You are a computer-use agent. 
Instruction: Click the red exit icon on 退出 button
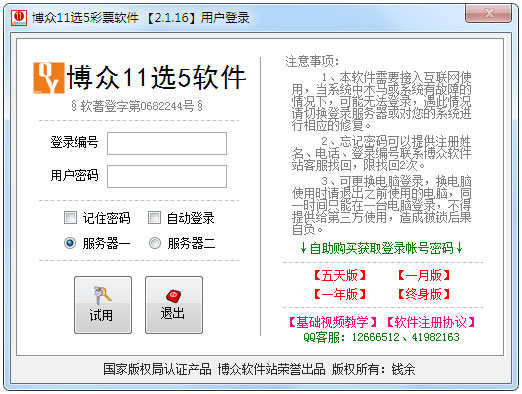pos(173,296)
